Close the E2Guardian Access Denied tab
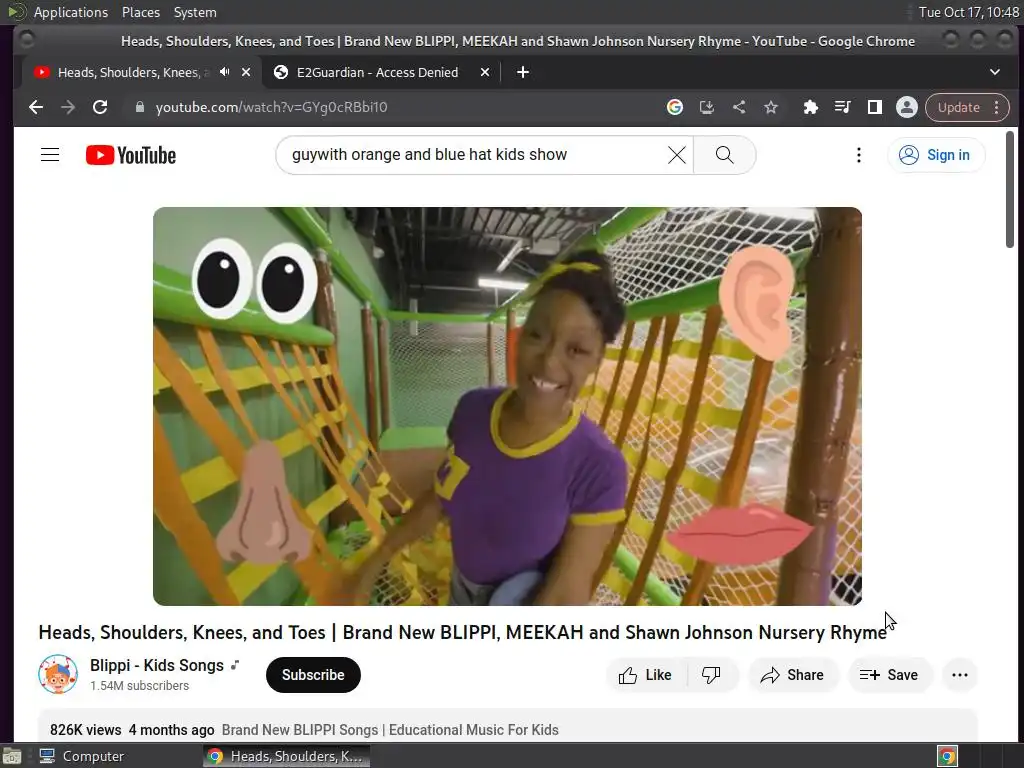This screenshot has width=1024, height=768. pos(485,72)
